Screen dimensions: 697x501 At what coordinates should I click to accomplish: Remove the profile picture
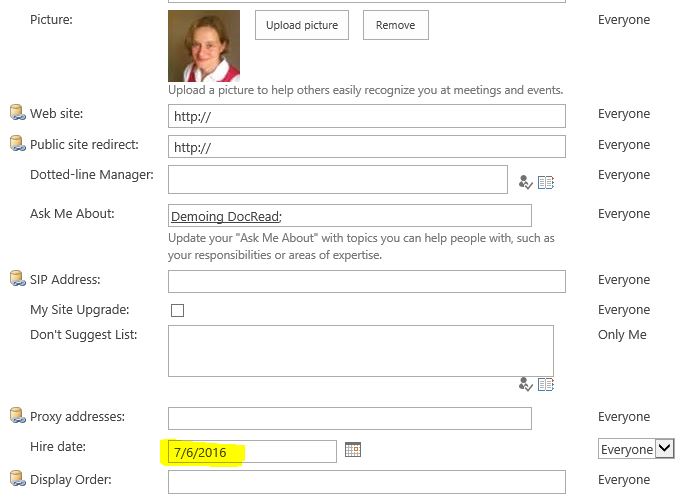[396, 25]
